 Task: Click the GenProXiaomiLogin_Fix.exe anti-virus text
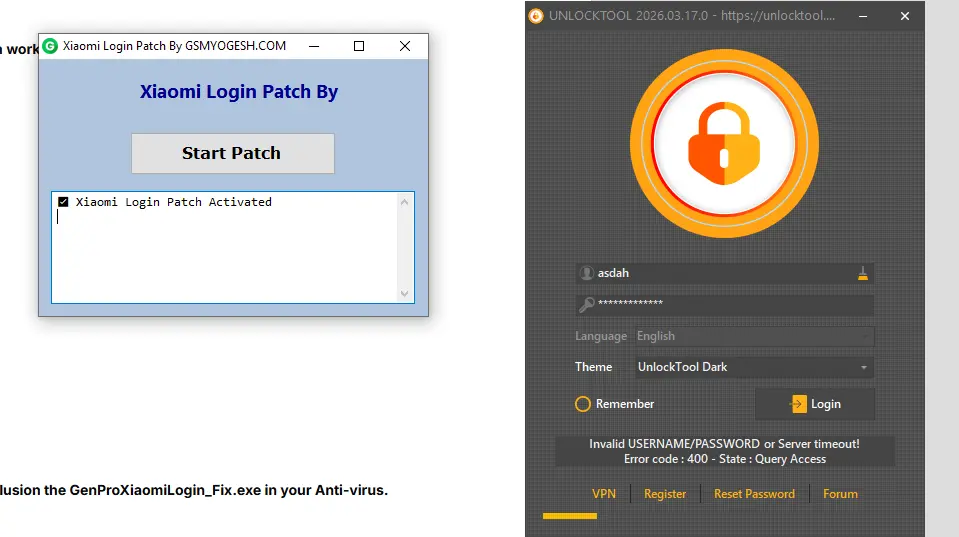coord(194,491)
